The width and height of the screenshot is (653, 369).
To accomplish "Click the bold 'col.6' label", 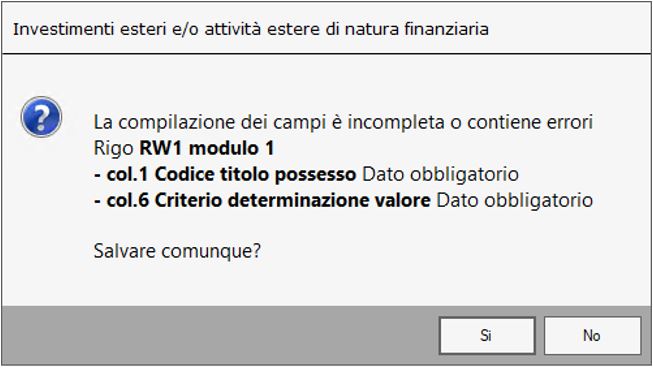I will point(127,200).
